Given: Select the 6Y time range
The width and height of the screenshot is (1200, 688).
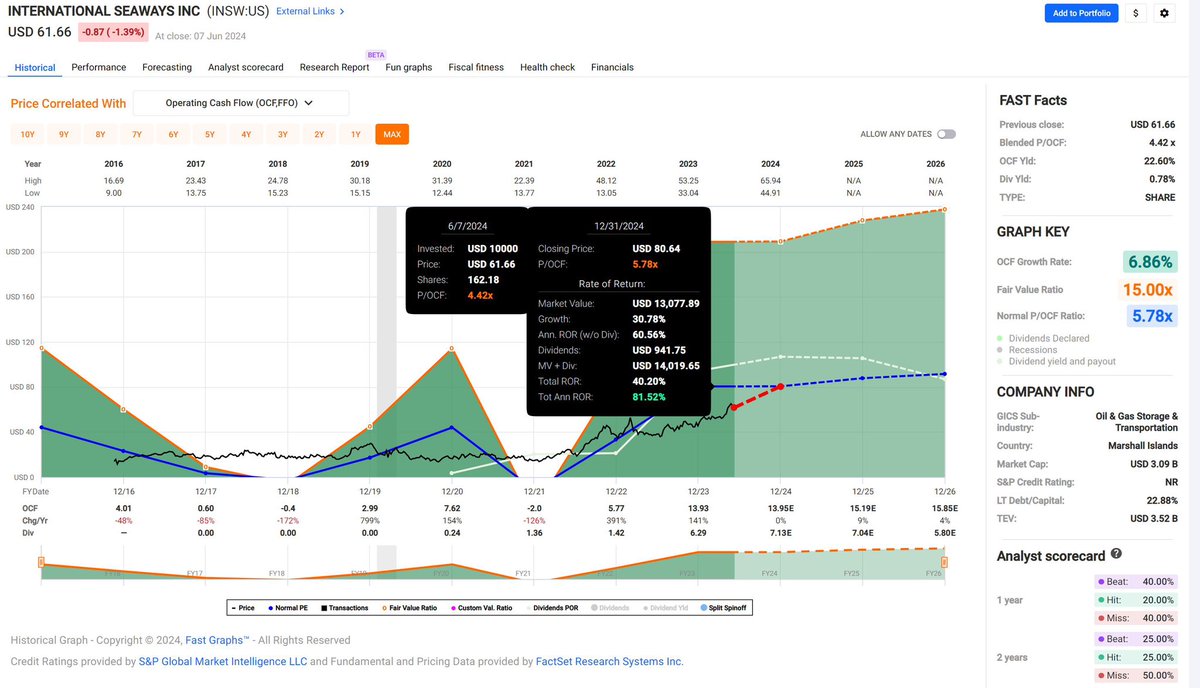Looking at the screenshot, I should pos(173,134).
